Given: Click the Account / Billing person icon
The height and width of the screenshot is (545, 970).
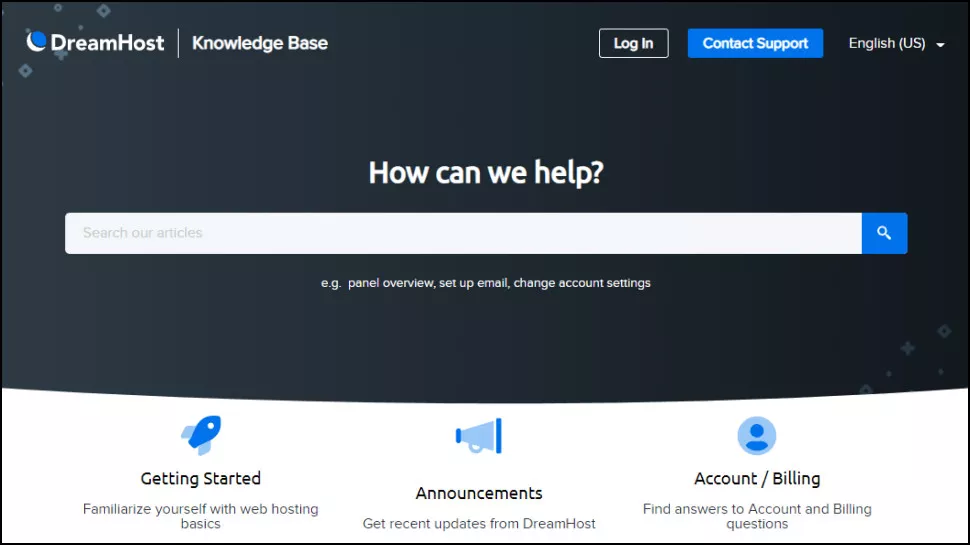Looking at the screenshot, I should point(757,436).
